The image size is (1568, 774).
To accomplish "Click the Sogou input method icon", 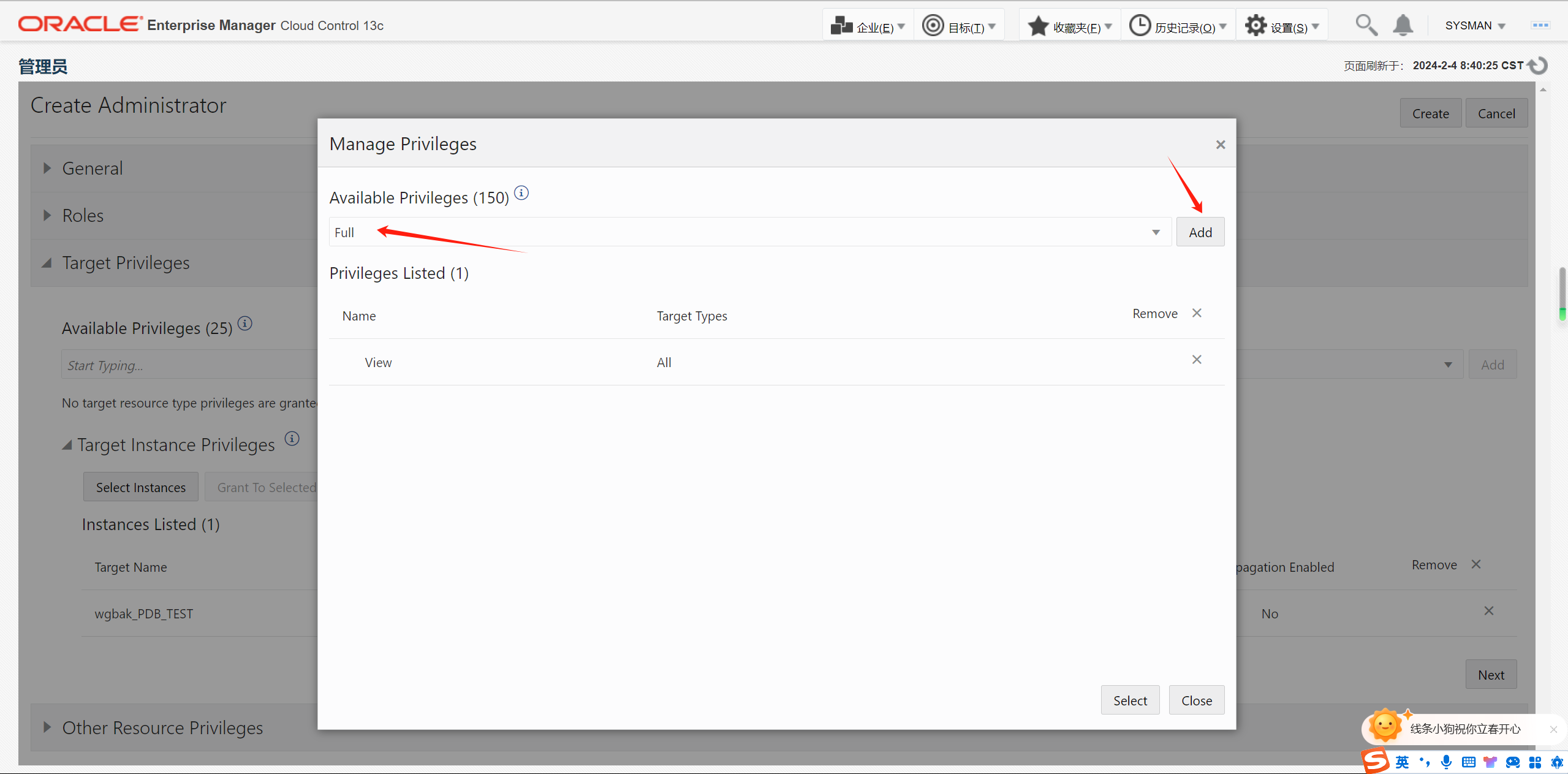I will pos(1376,761).
